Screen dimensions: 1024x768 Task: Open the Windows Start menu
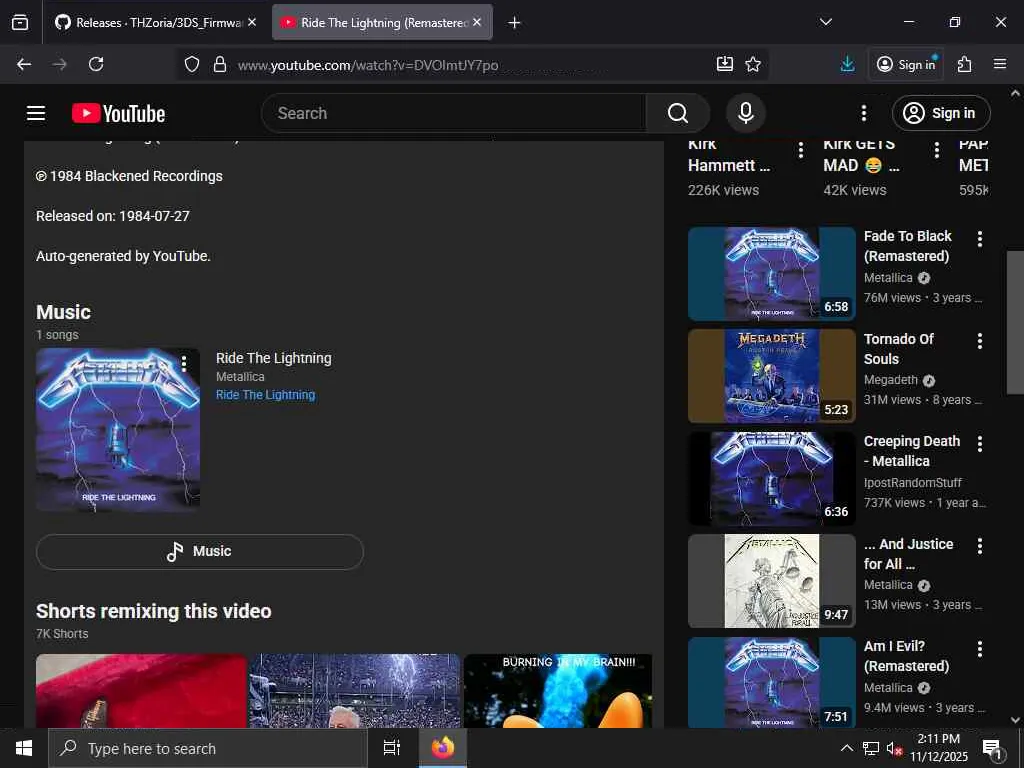(x=24, y=748)
